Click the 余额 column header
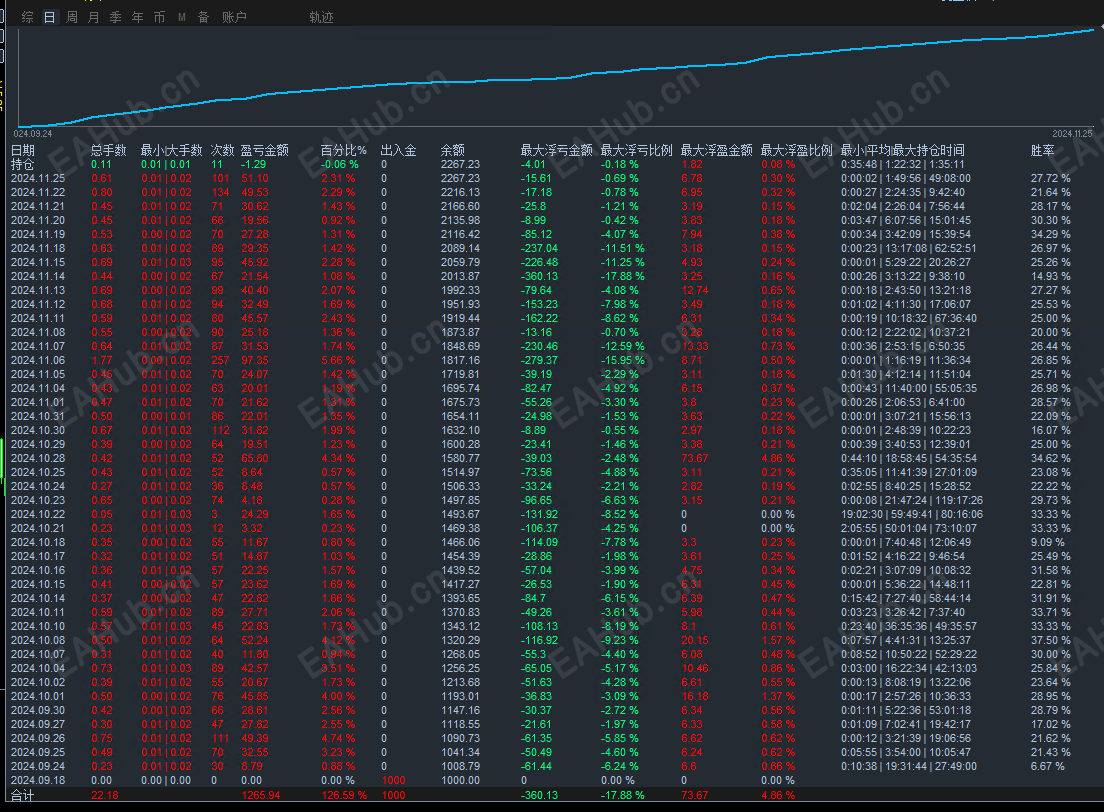 pyautogui.click(x=453, y=150)
